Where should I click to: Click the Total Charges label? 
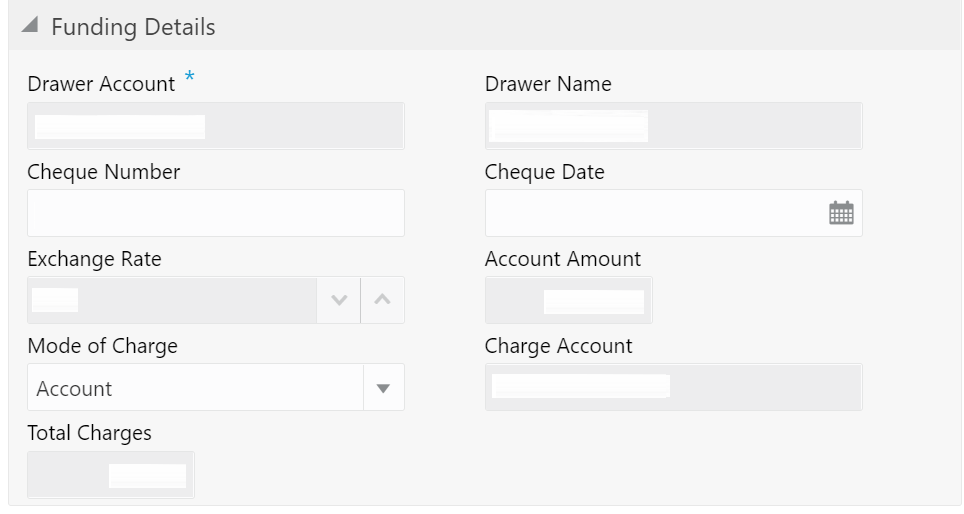(x=89, y=433)
